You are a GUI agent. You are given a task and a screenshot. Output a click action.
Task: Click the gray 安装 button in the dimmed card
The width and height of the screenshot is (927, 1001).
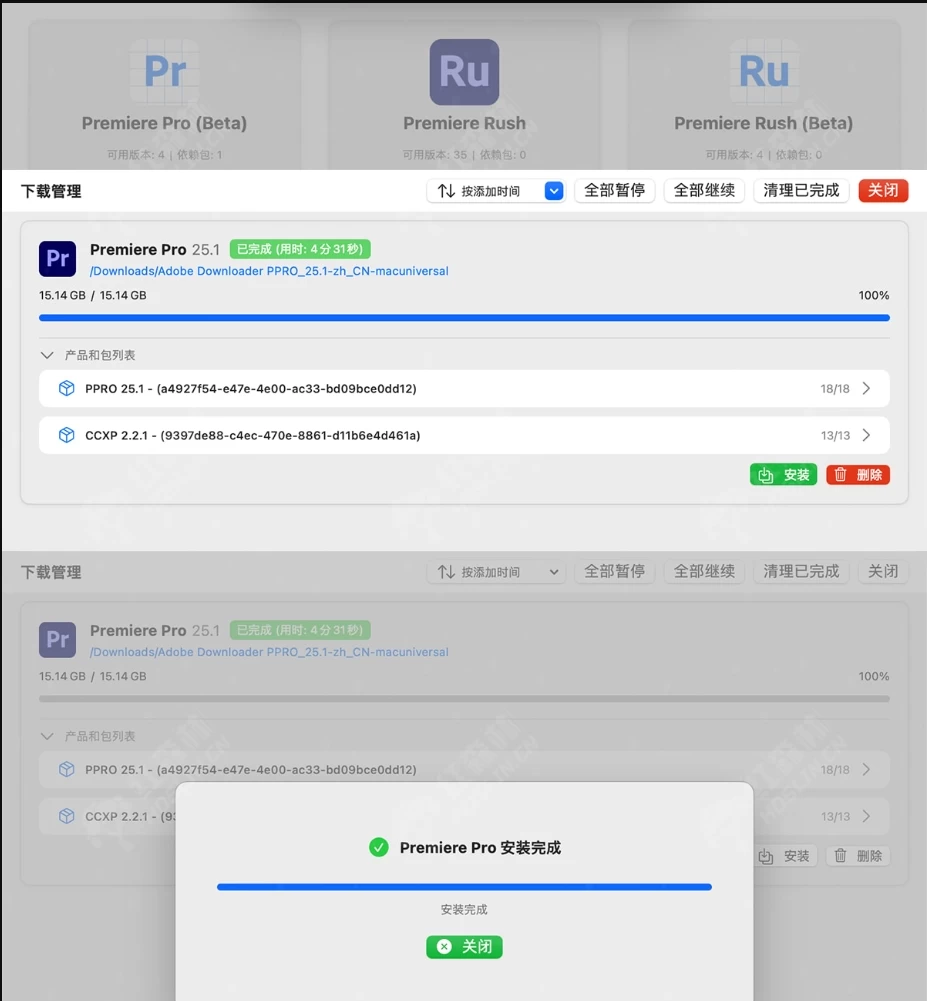click(783, 855)
